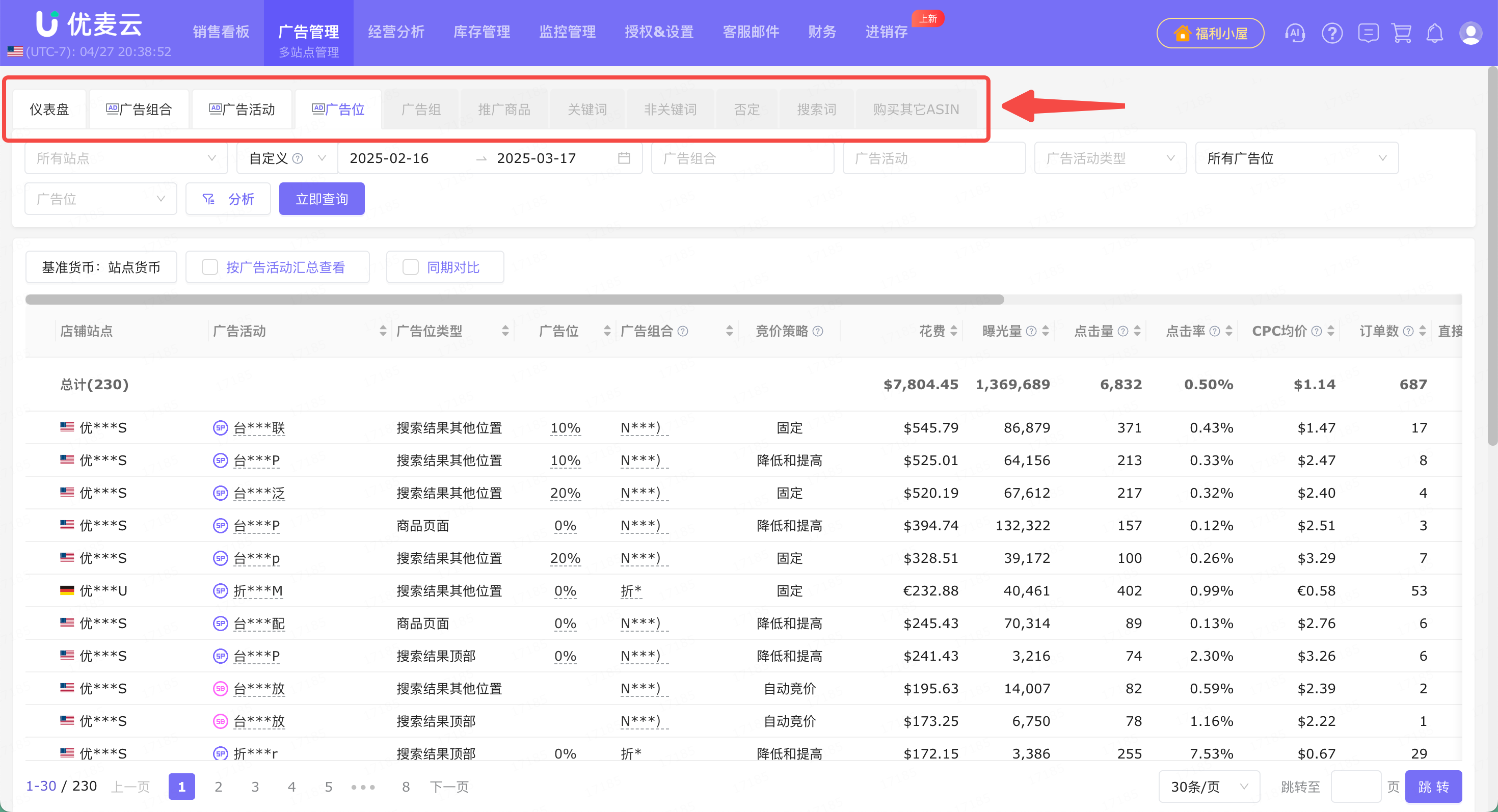Open the shopping cart icon
The width and height of the screenshot is (1498, 812).
click(x=1402, y=33)
